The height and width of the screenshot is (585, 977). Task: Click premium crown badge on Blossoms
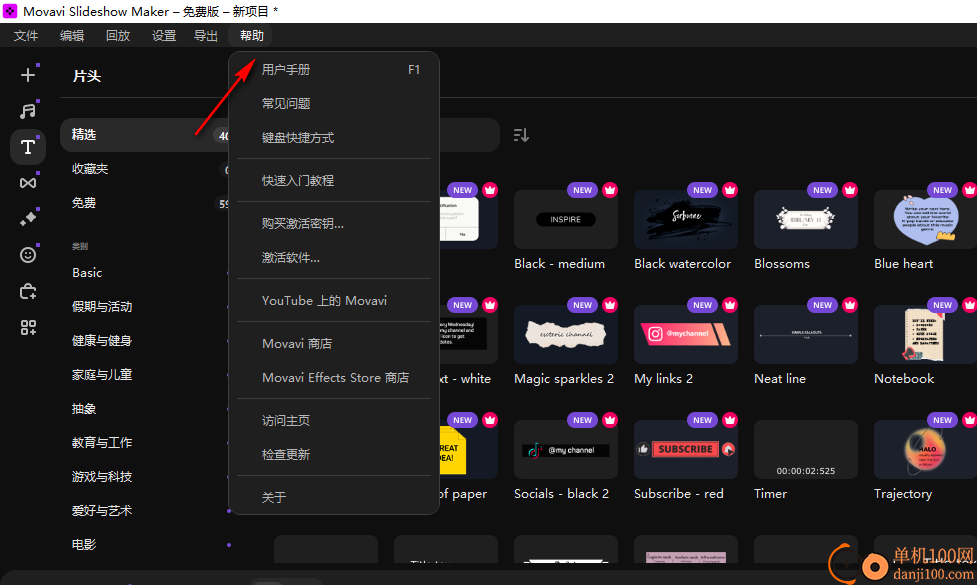click(x=850, y=190)
